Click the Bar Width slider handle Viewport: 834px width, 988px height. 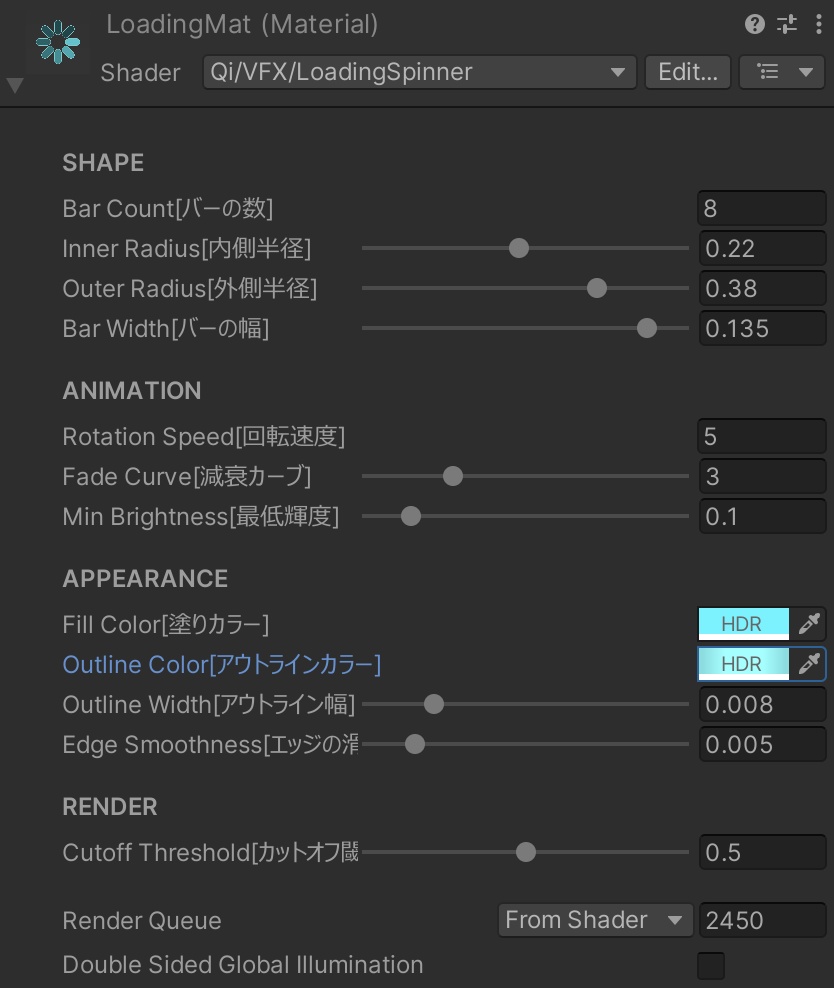pyautogui.click(x=647, y=328)
